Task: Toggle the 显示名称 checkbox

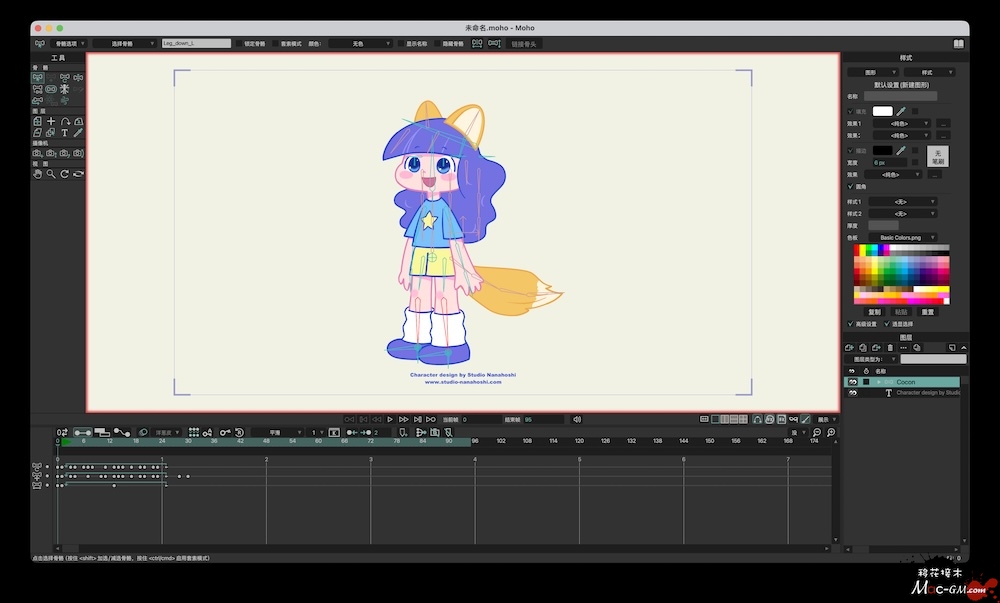Action: click(x=400, y=44)
